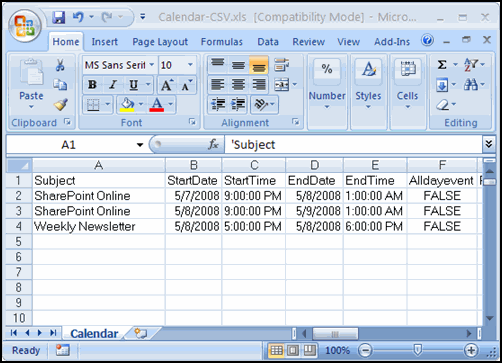Go to the Review tab
Viewport: 502px width, 363px height.
click(x=308, y=42)
